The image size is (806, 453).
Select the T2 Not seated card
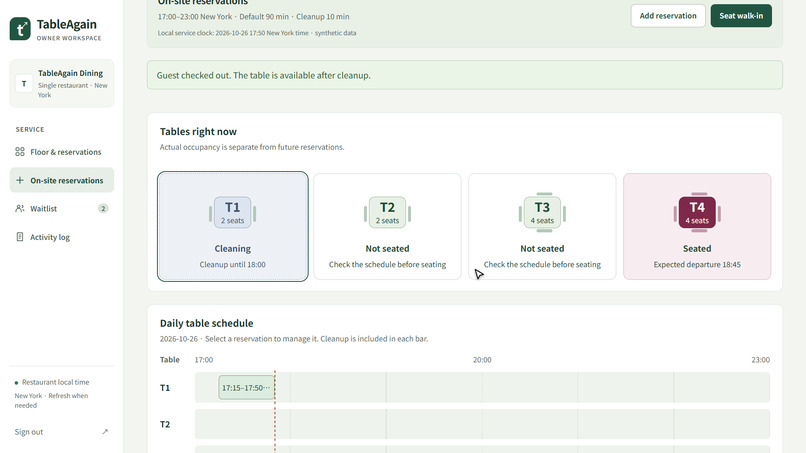pyautogui.click(x=387, y=226)
